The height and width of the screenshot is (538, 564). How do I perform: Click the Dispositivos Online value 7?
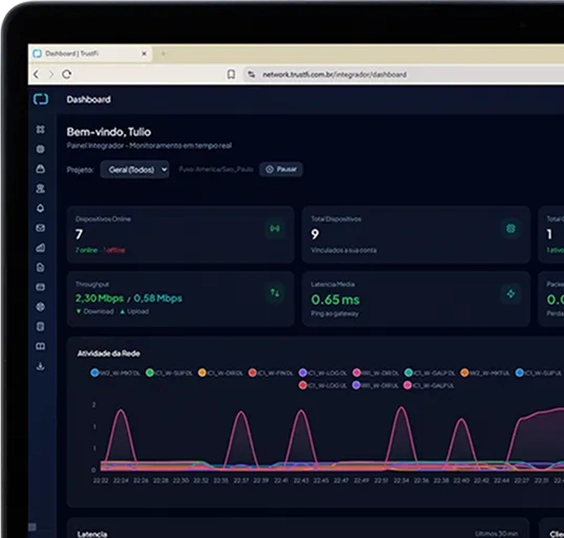[x=79, y=234]
